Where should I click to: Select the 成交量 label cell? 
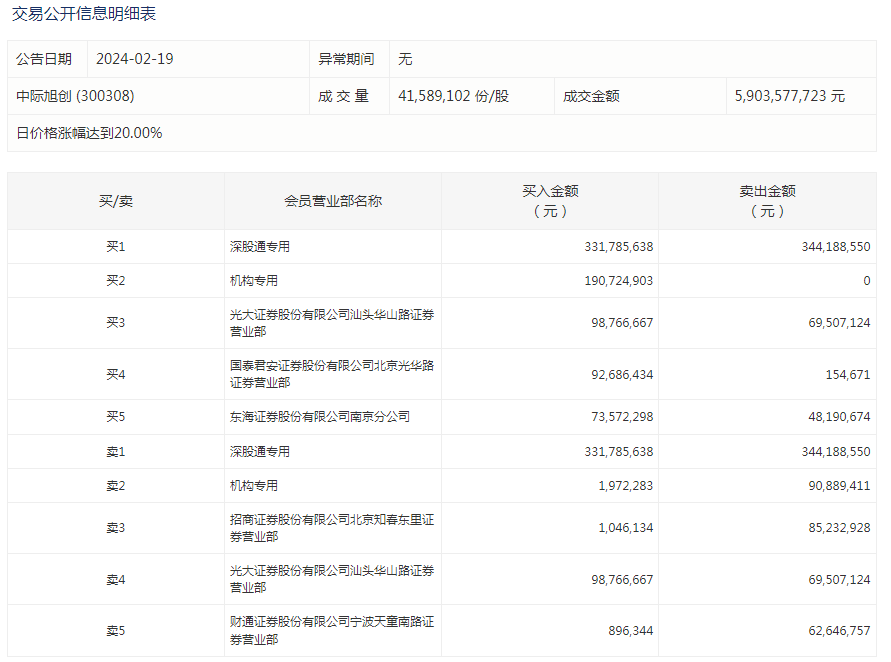(343, 96)
